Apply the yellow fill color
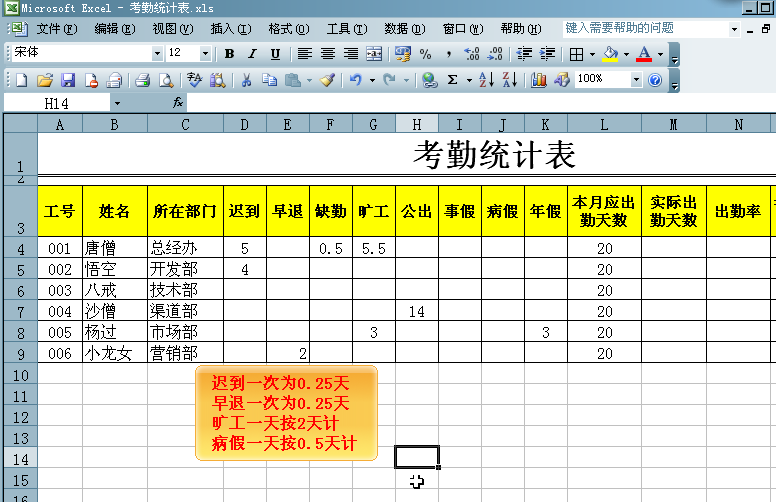 pyautogui.click(x=611, y=54)
